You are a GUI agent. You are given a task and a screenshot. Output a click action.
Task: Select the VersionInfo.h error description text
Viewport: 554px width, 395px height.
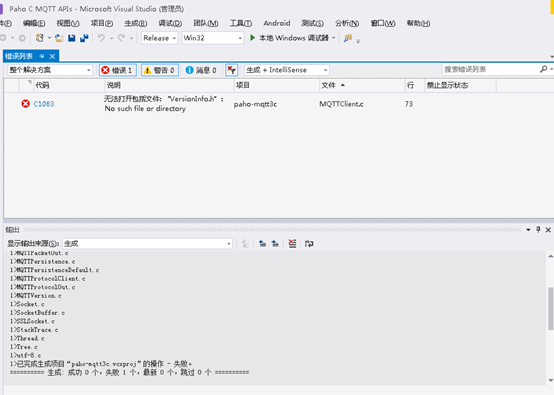pyautogui.click(x=164, y=104)
